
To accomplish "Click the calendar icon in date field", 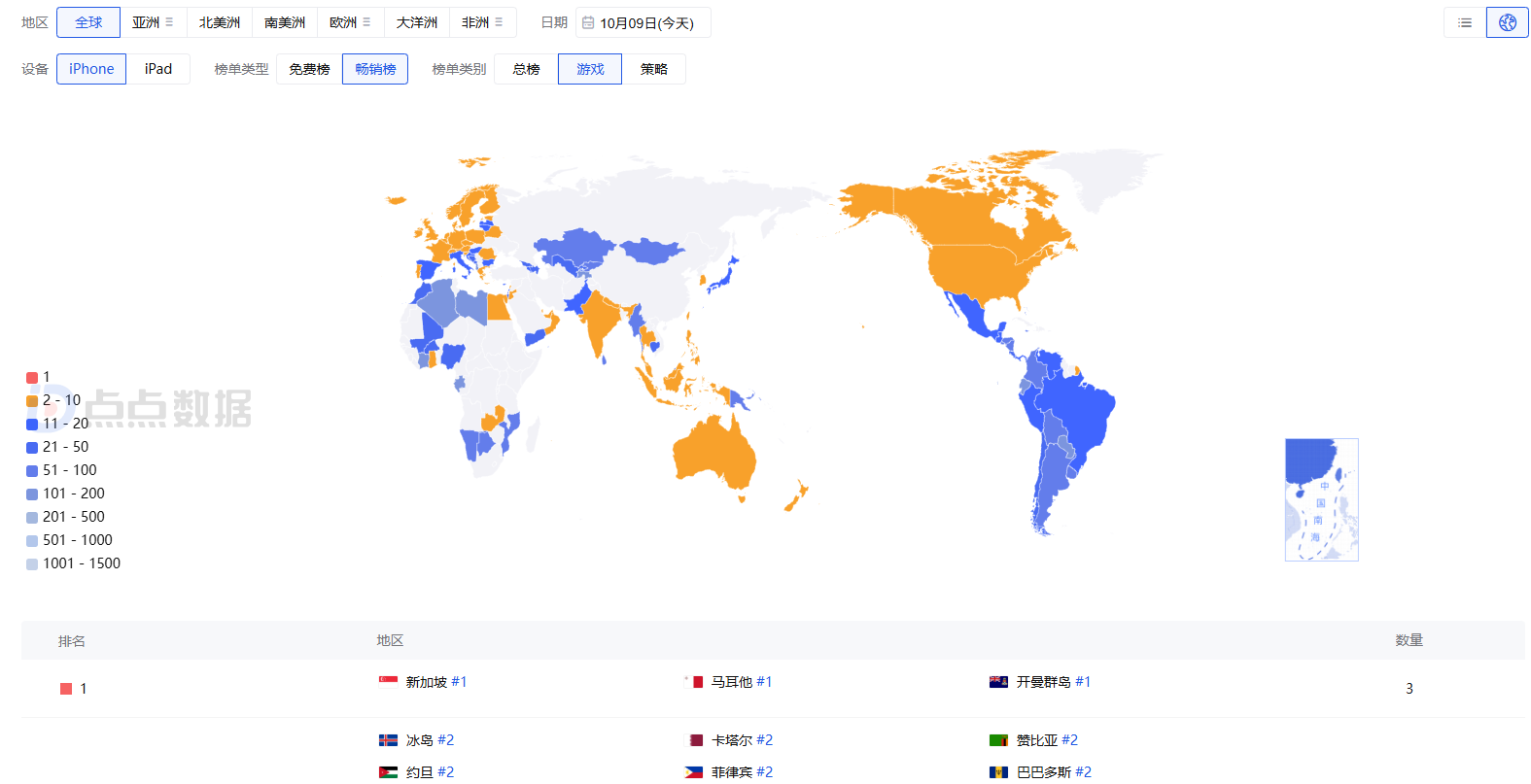I will [588, 22].
